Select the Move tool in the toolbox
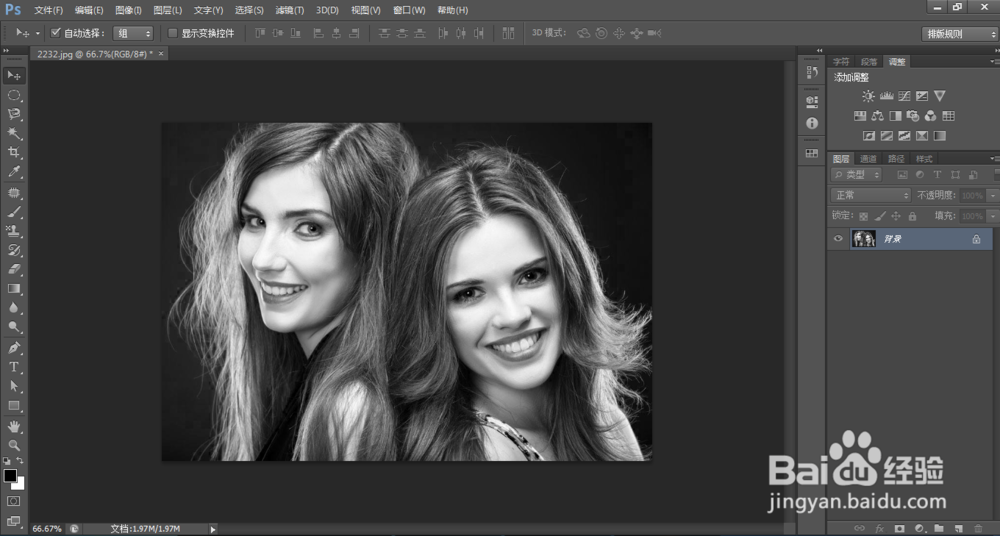 (13, 76)
